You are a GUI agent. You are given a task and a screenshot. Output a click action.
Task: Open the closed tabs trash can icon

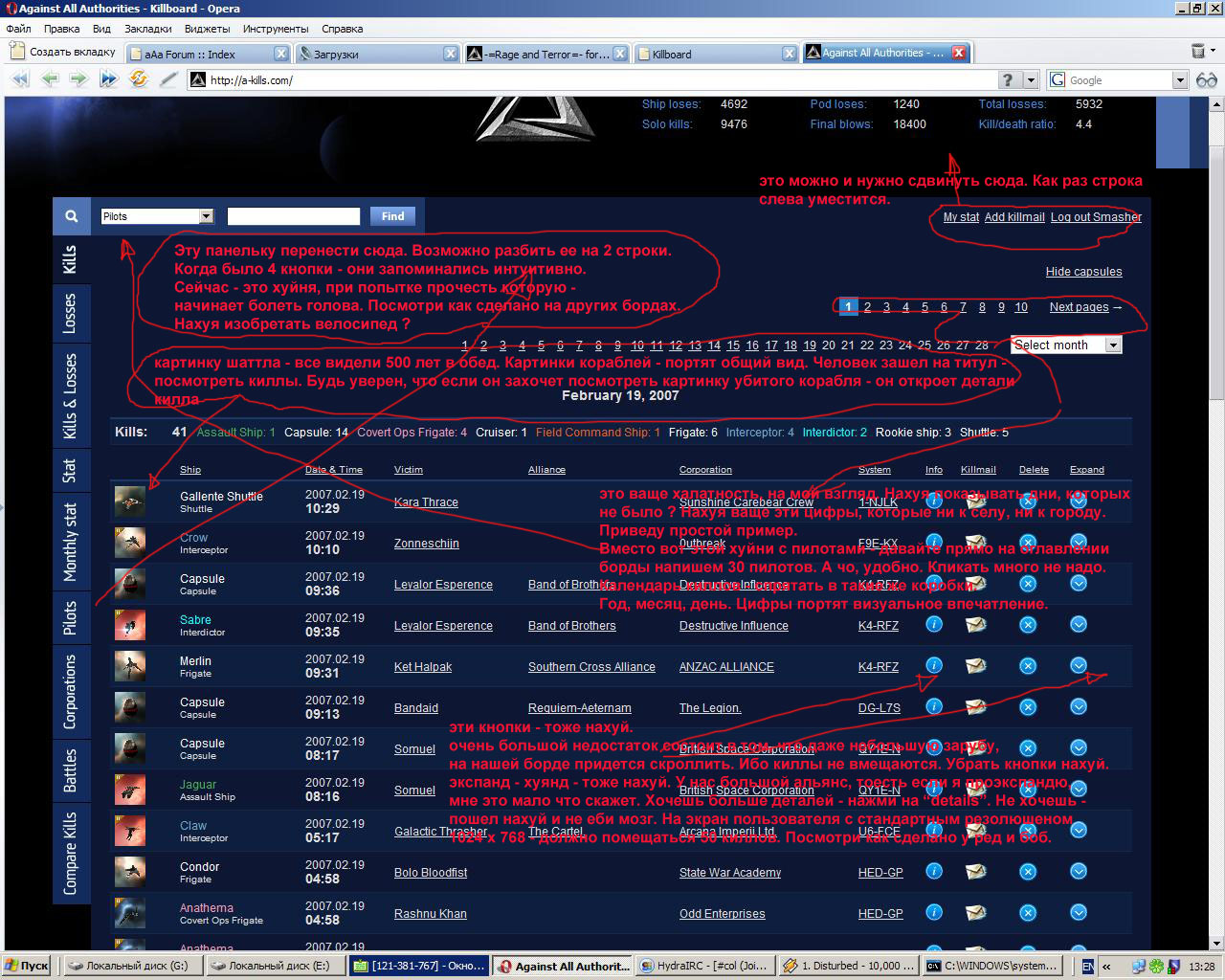coord(1198,52)
